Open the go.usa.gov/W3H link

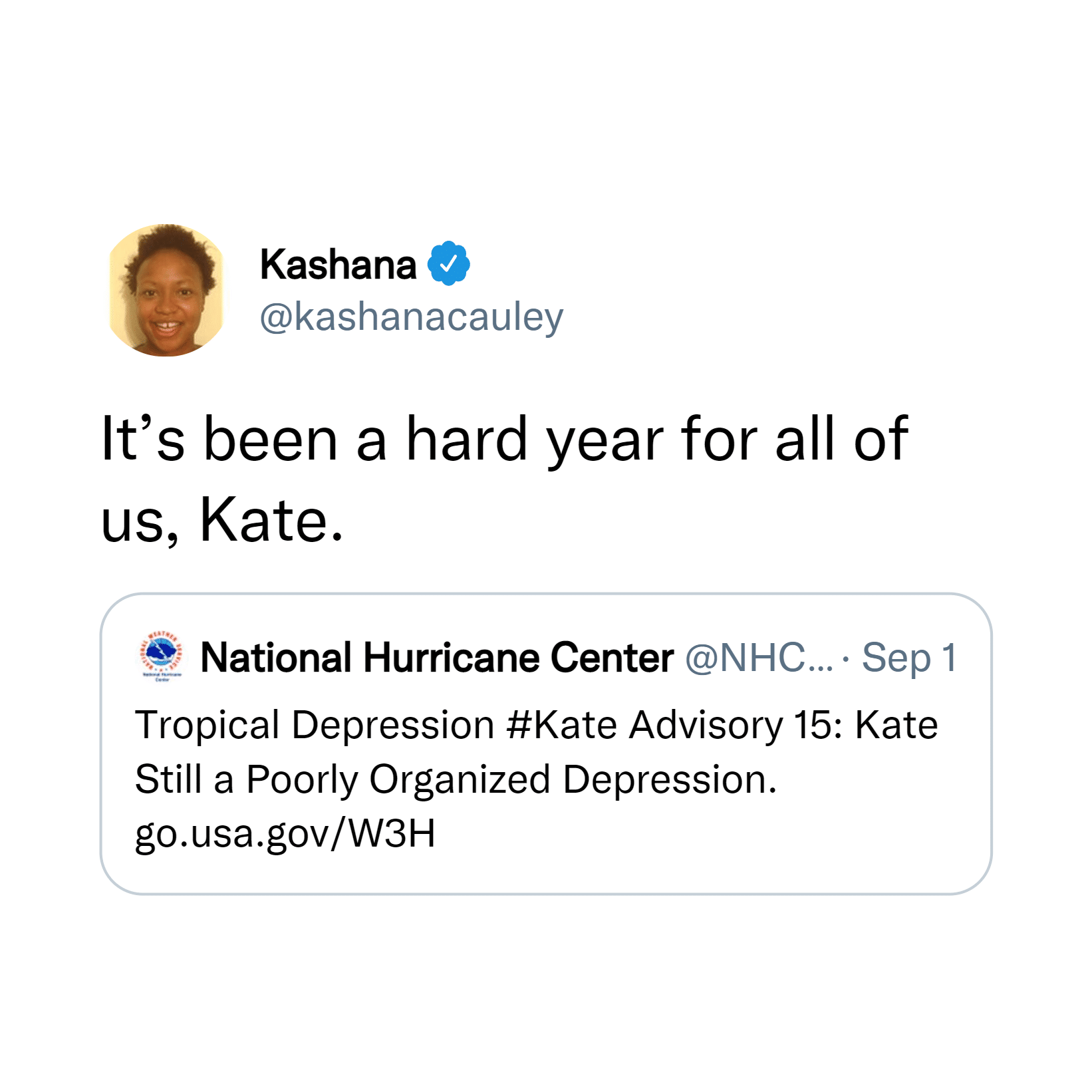(285, 833)
